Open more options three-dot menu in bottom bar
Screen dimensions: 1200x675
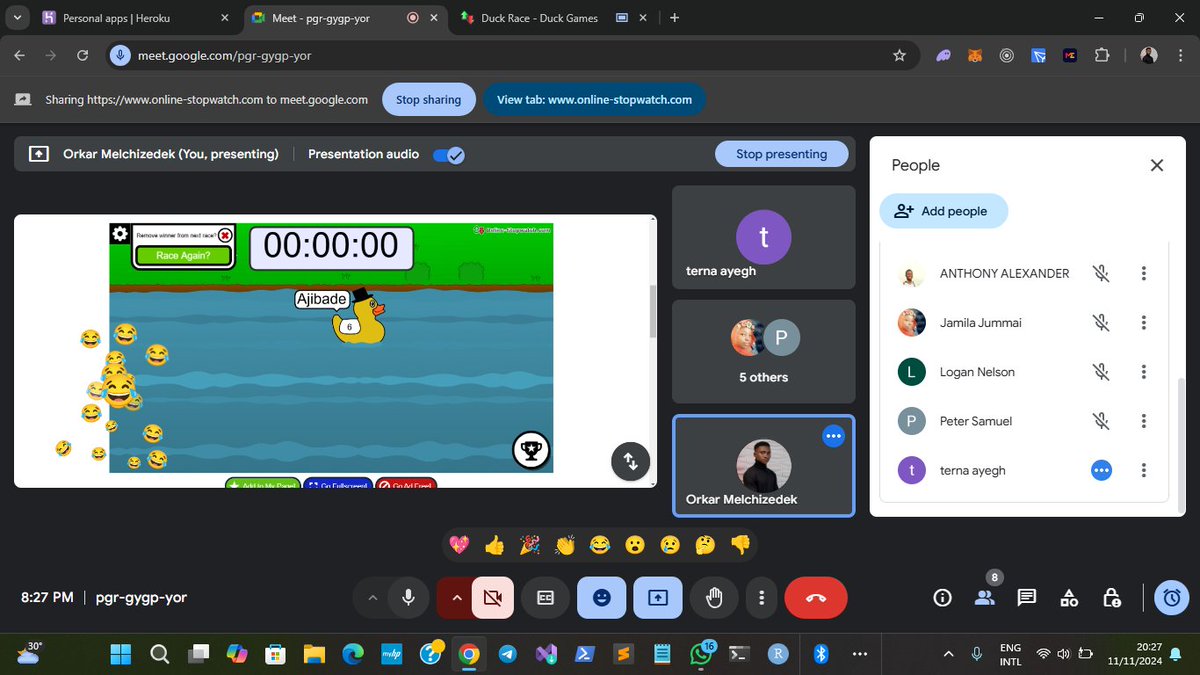[762, 598]
